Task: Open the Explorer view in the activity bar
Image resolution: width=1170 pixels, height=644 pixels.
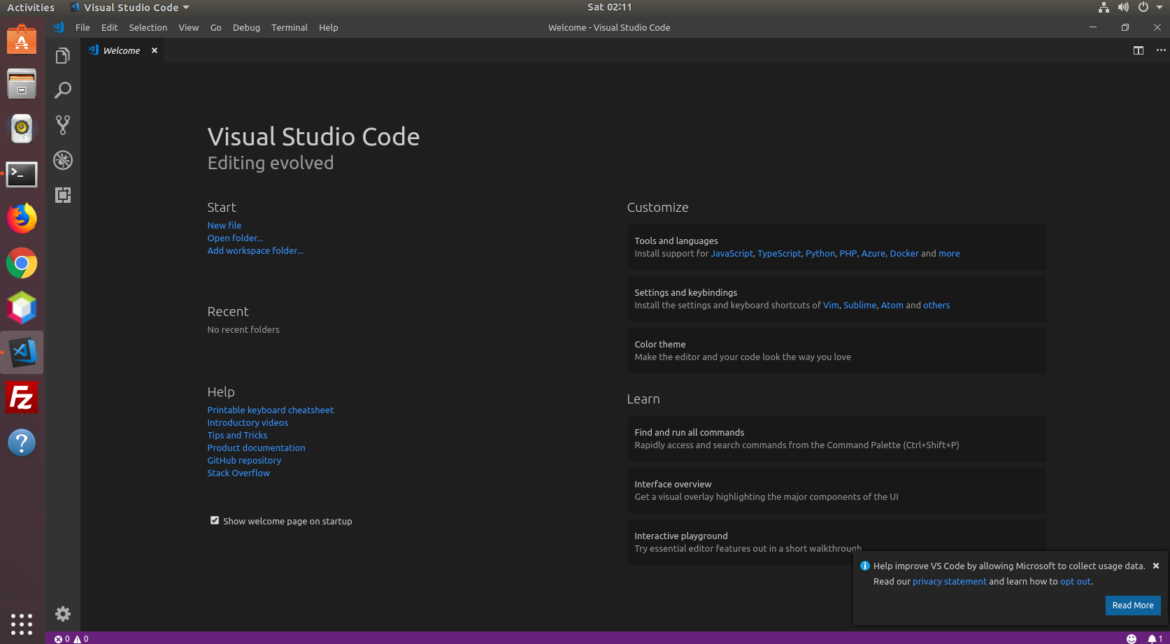Action: 62,55
